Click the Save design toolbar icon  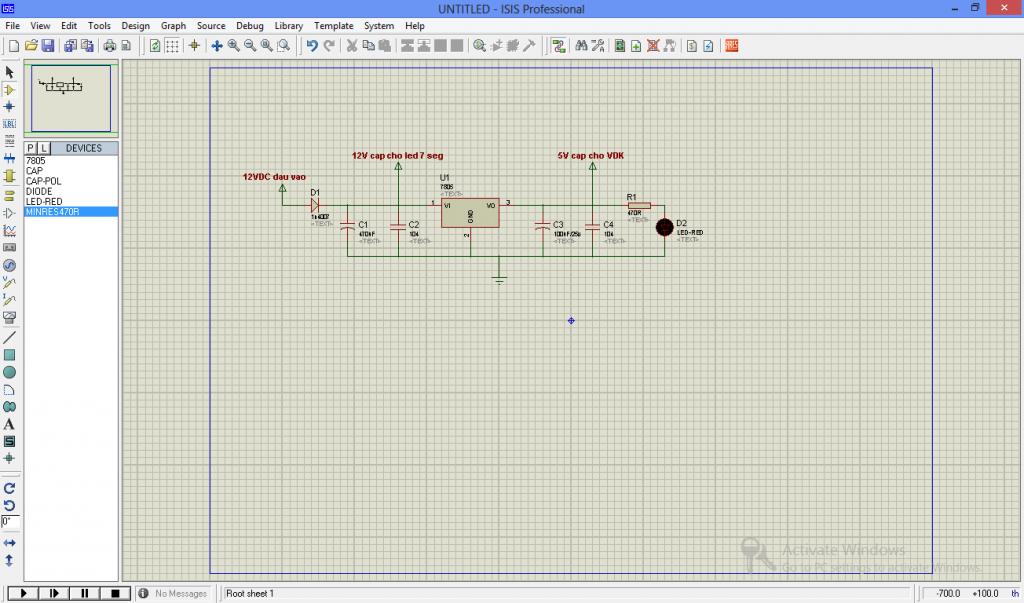coord(47,45)
